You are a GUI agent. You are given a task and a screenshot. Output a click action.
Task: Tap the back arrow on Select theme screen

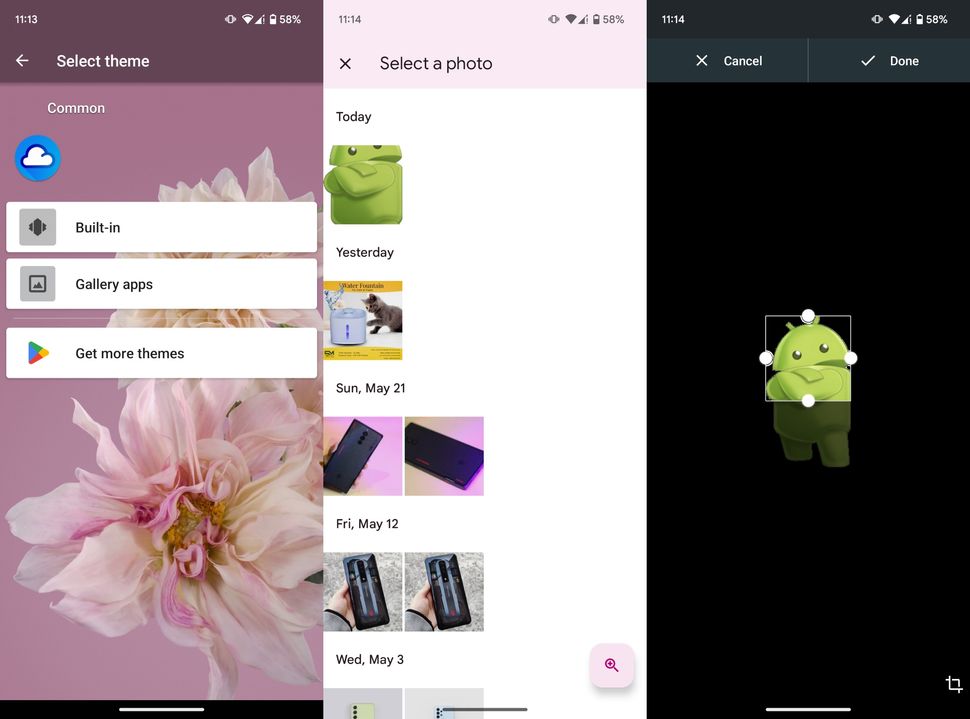click(22, 61)
